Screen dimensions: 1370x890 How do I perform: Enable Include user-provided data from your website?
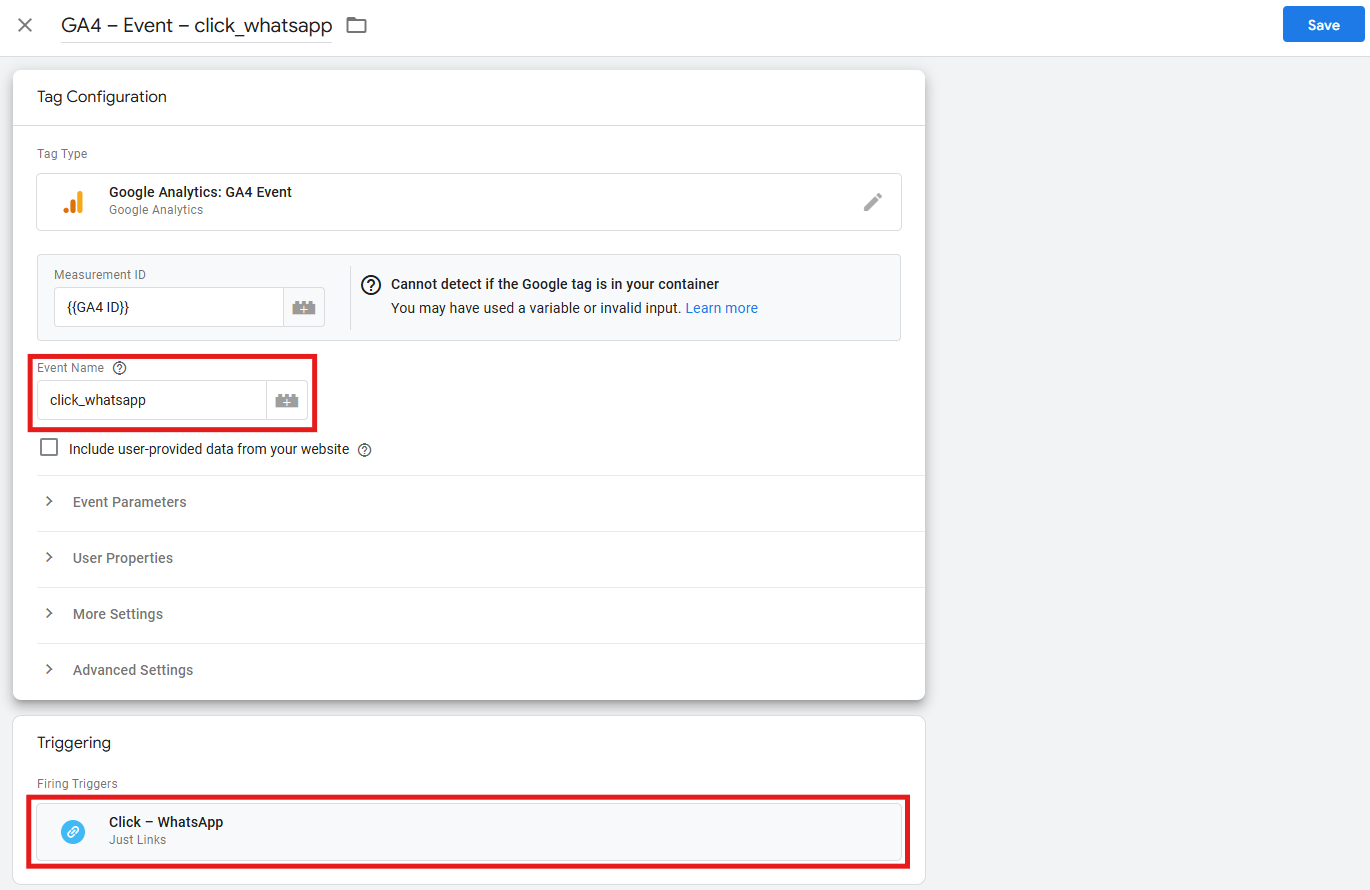pyautogui.click(x=49, y=448)
